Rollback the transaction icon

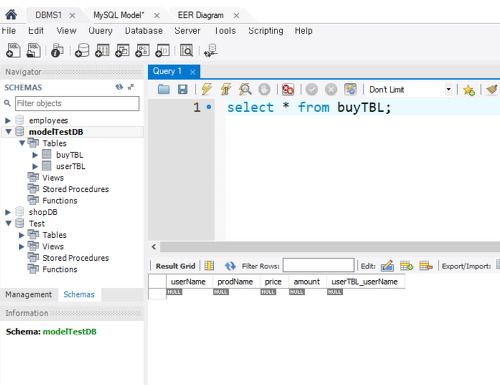pos(331,89)
